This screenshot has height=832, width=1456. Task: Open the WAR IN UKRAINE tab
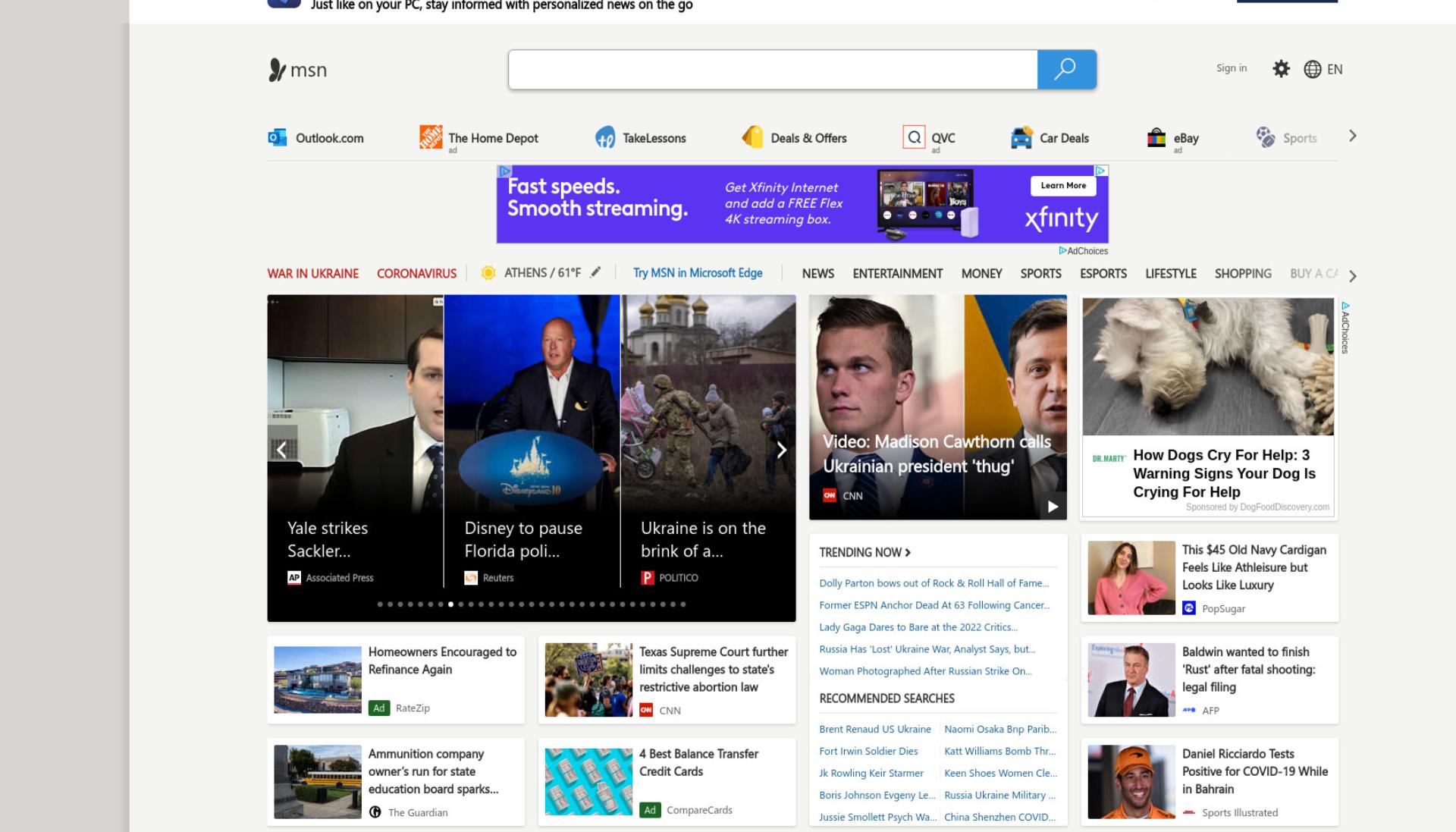click(x=313, y=273)
